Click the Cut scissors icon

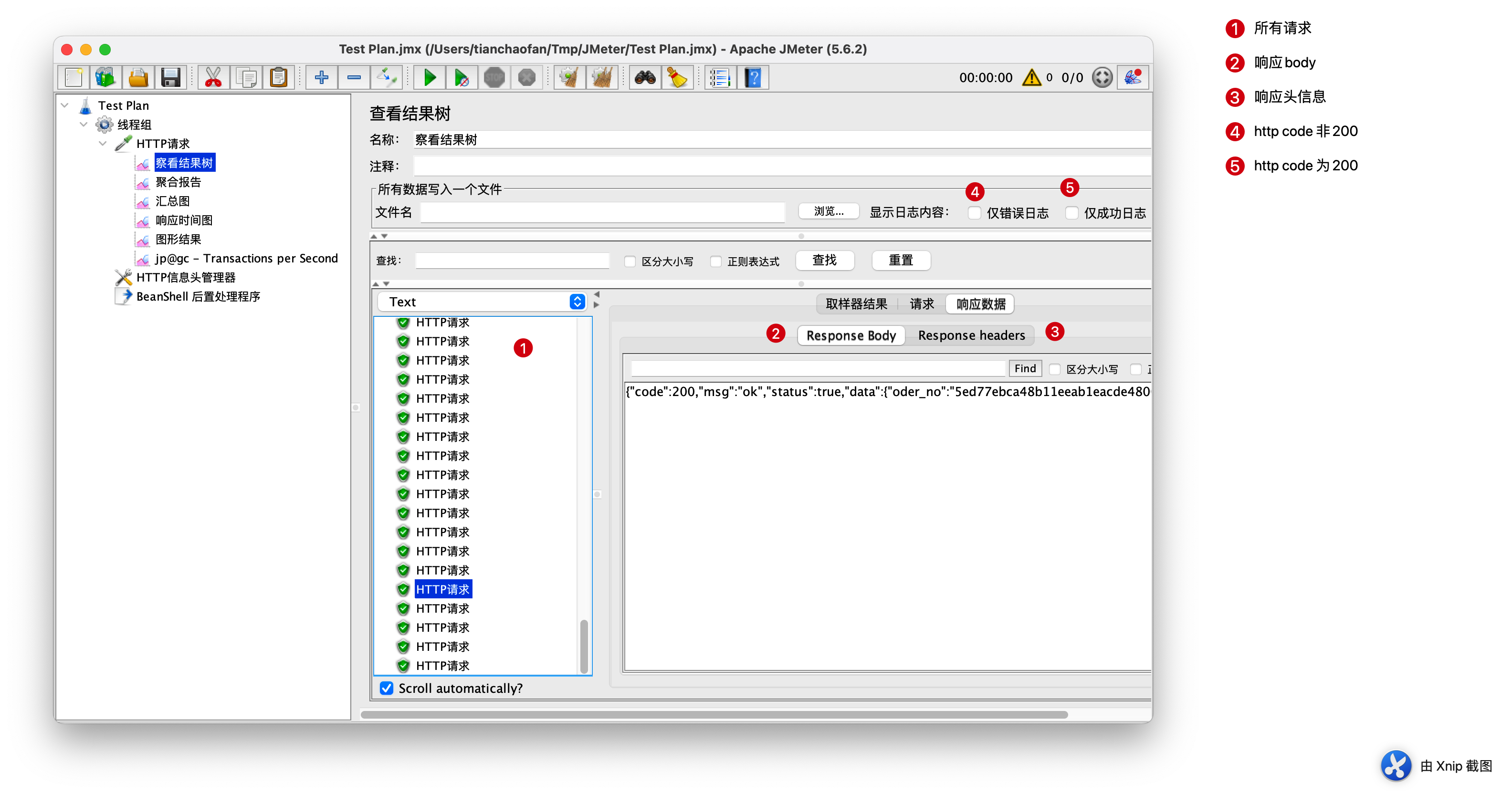pos(213,77)
